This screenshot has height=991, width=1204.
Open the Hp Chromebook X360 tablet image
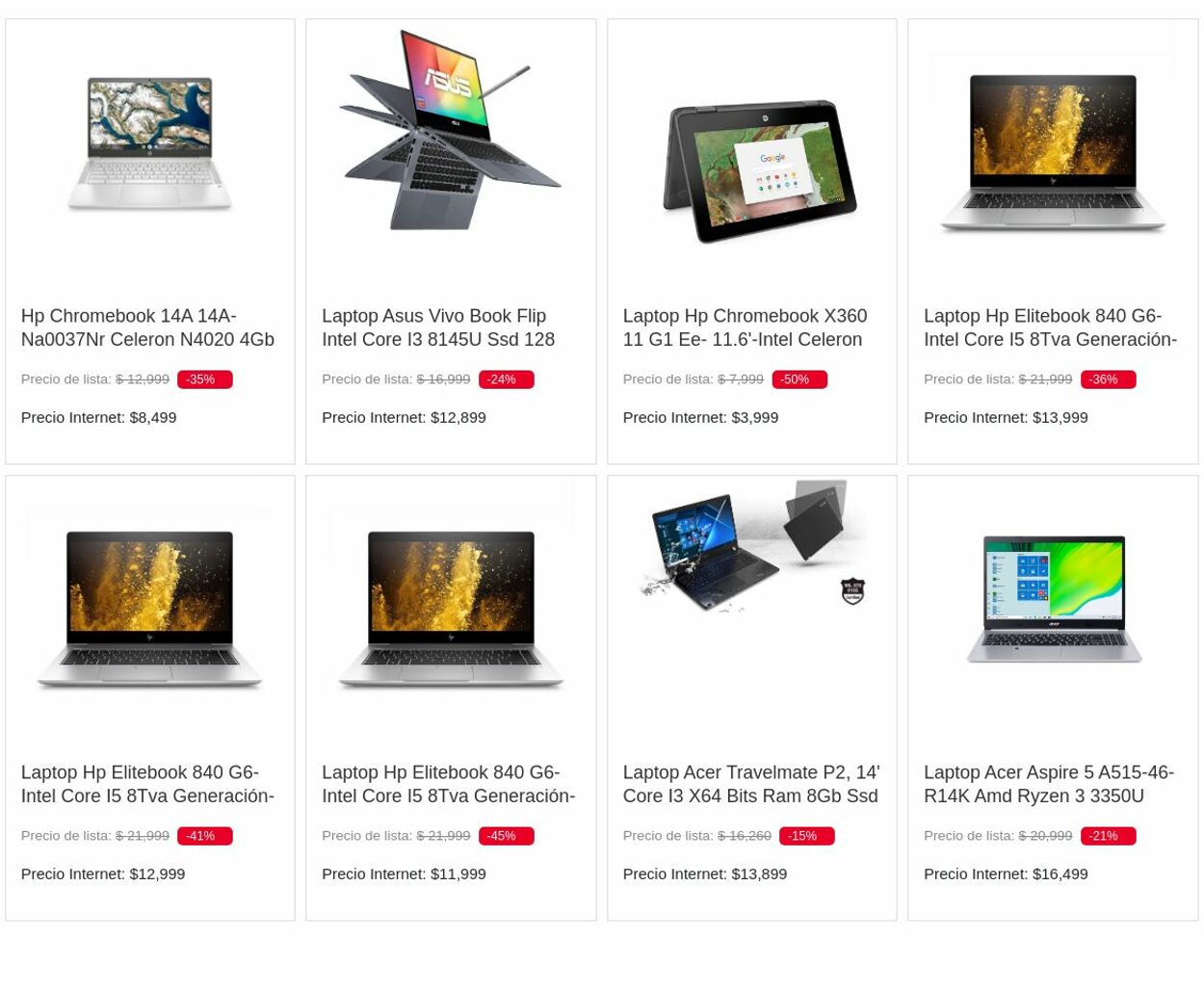pos(760,170)
